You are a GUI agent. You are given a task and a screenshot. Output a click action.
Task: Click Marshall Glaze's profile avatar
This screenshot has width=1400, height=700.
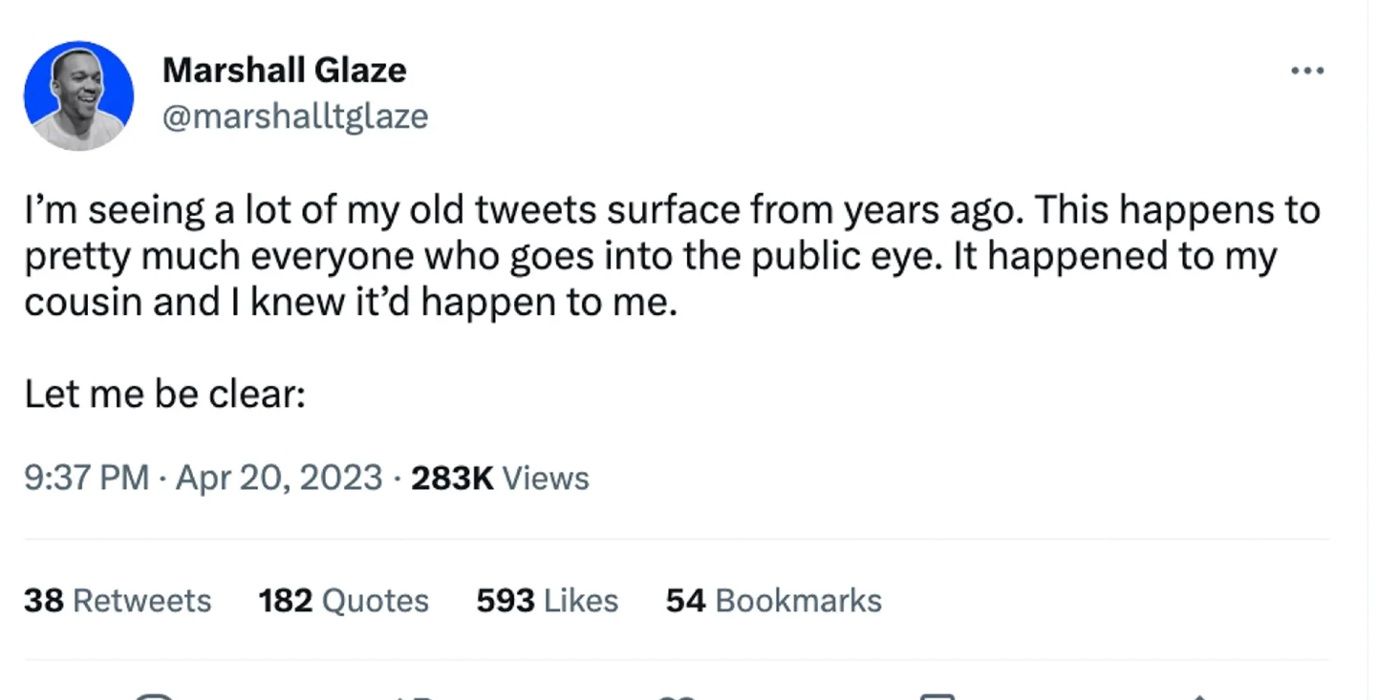[x=78, y=96]
